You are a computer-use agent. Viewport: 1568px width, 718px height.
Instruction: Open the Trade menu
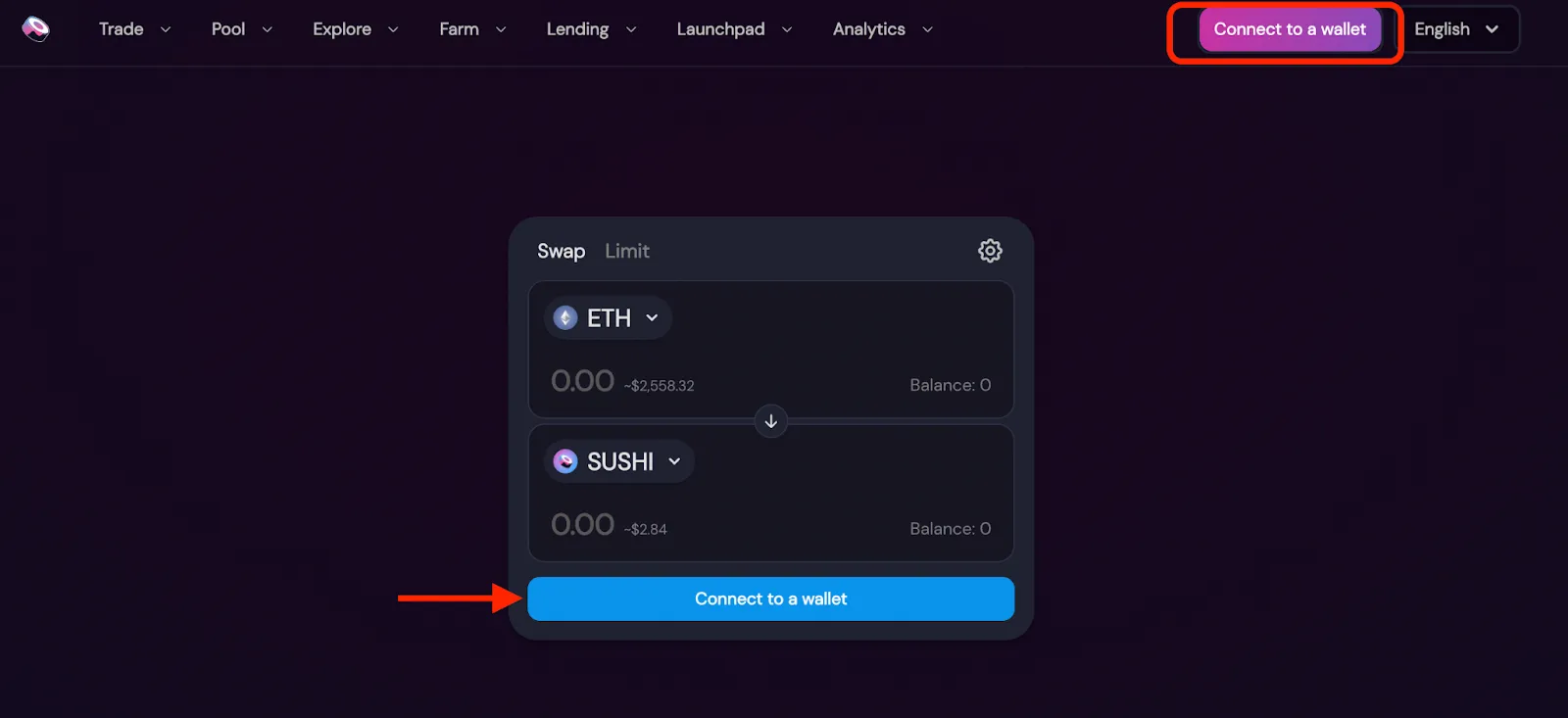[121, 29]
